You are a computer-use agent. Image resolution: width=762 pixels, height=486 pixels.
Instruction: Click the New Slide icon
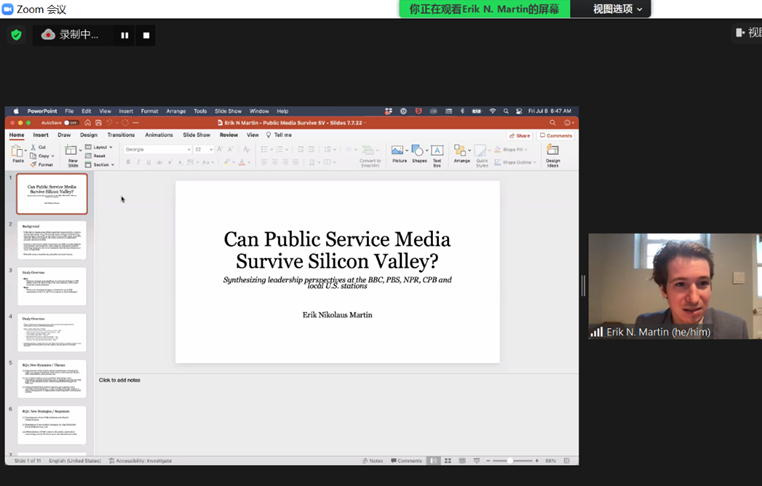[x=73, y=151]
